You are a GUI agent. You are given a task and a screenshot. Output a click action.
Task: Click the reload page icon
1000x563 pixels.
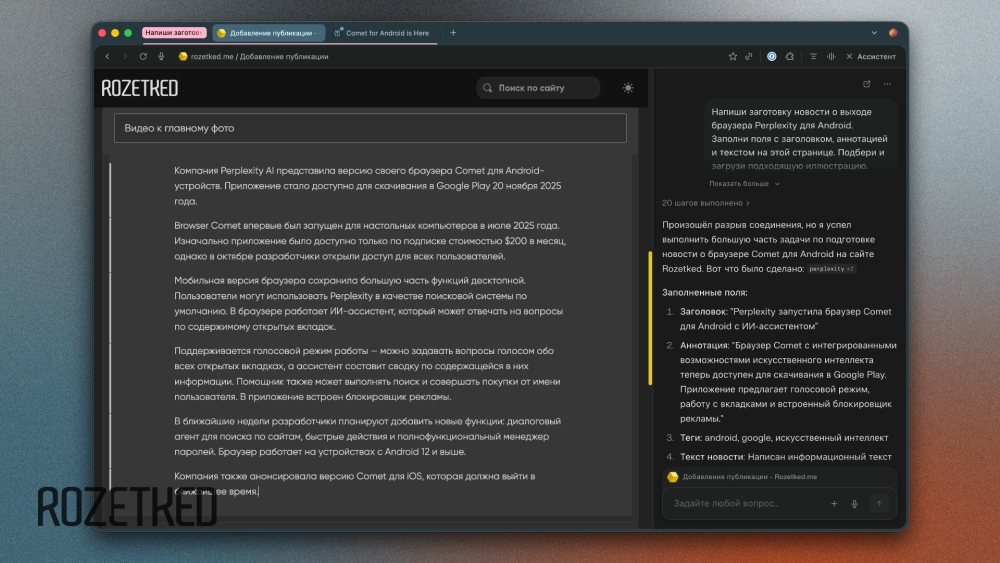click(143, 56)
